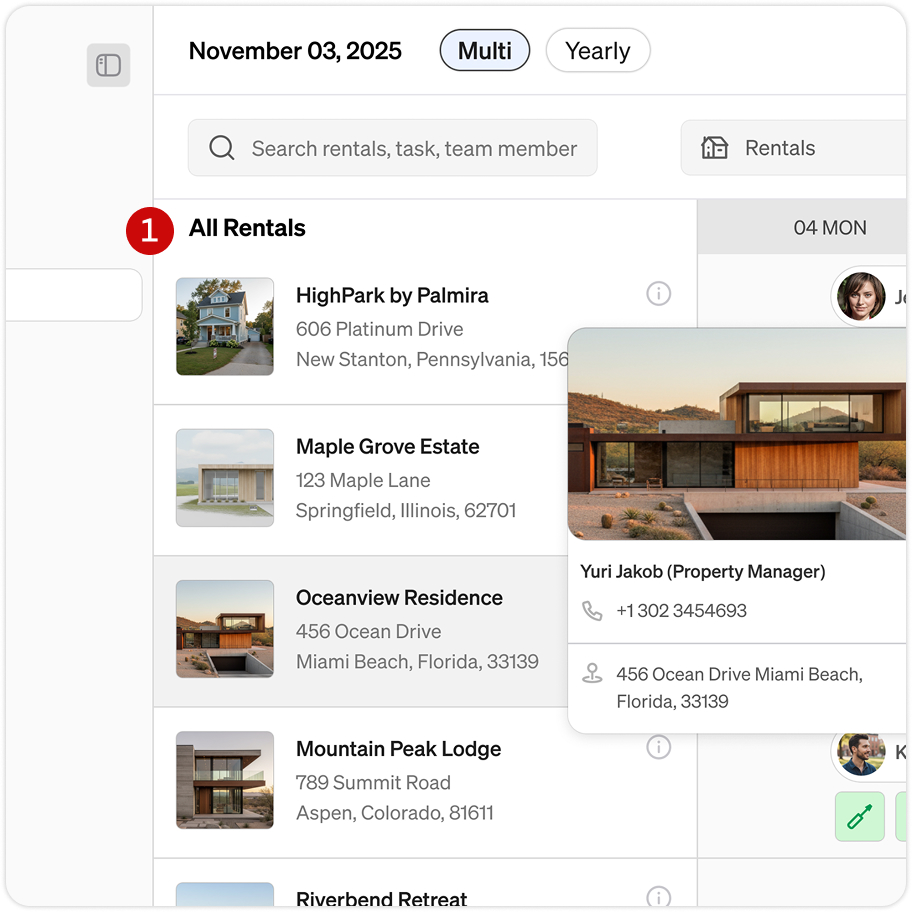Click the search magnifier icon
The image size is (912, 912).
pyautogui.click(x=222, y=148)
